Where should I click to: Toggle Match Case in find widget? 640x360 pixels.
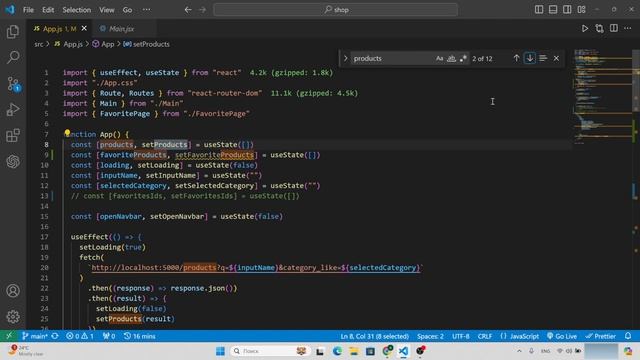coord(439,58)
